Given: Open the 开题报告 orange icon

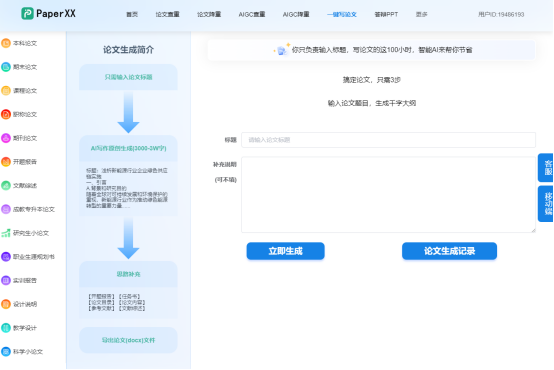Looking at the screenshot, I should (x=6, y=161).
